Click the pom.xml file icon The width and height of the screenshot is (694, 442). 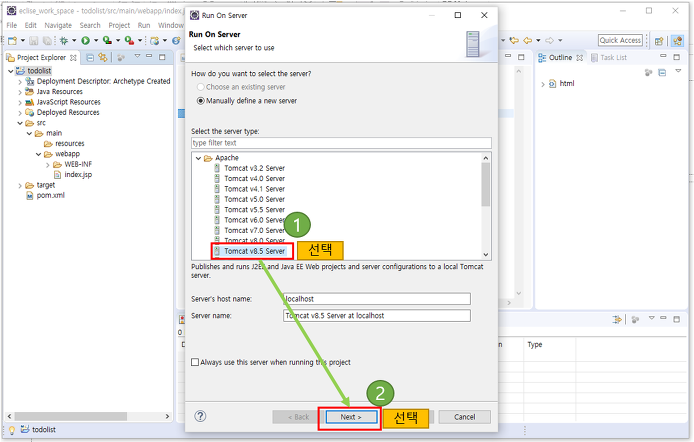pyautogui.click(x=30, y=196)
